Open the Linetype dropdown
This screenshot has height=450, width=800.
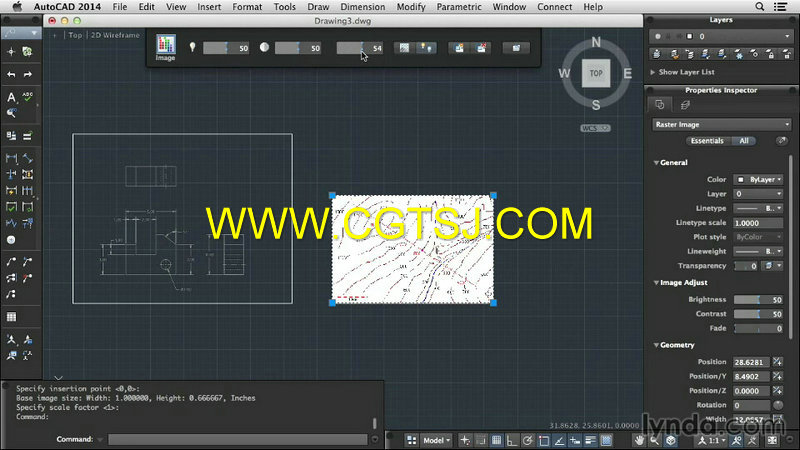tap(758, 208)
